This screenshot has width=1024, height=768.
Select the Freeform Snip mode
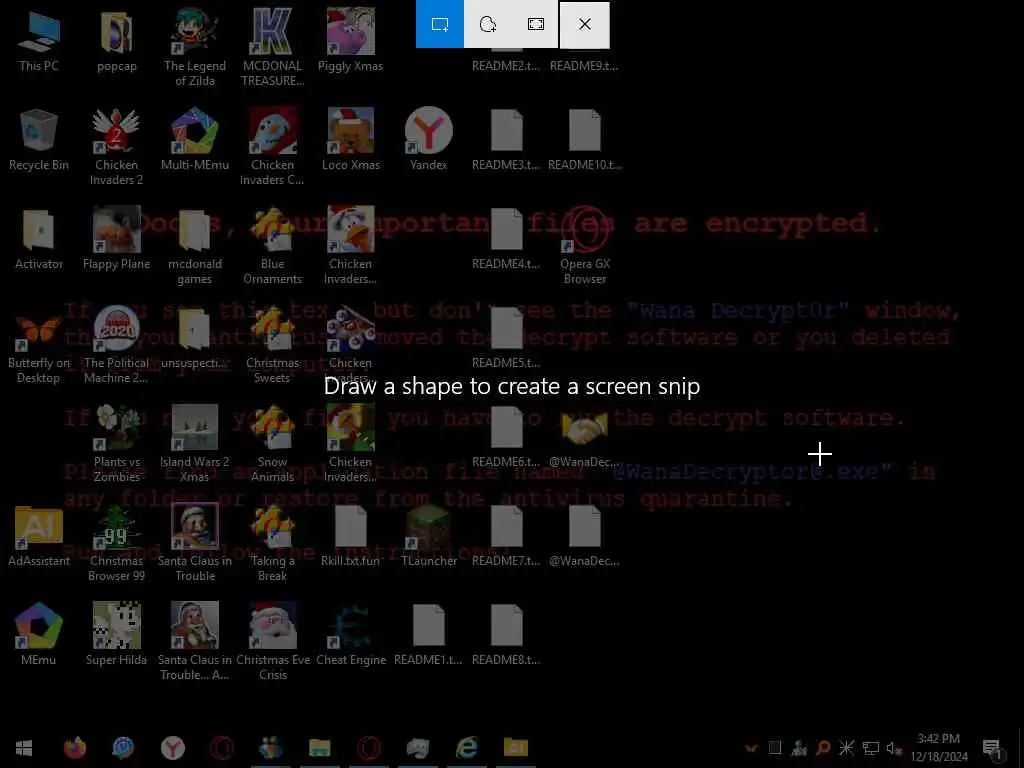487,24
